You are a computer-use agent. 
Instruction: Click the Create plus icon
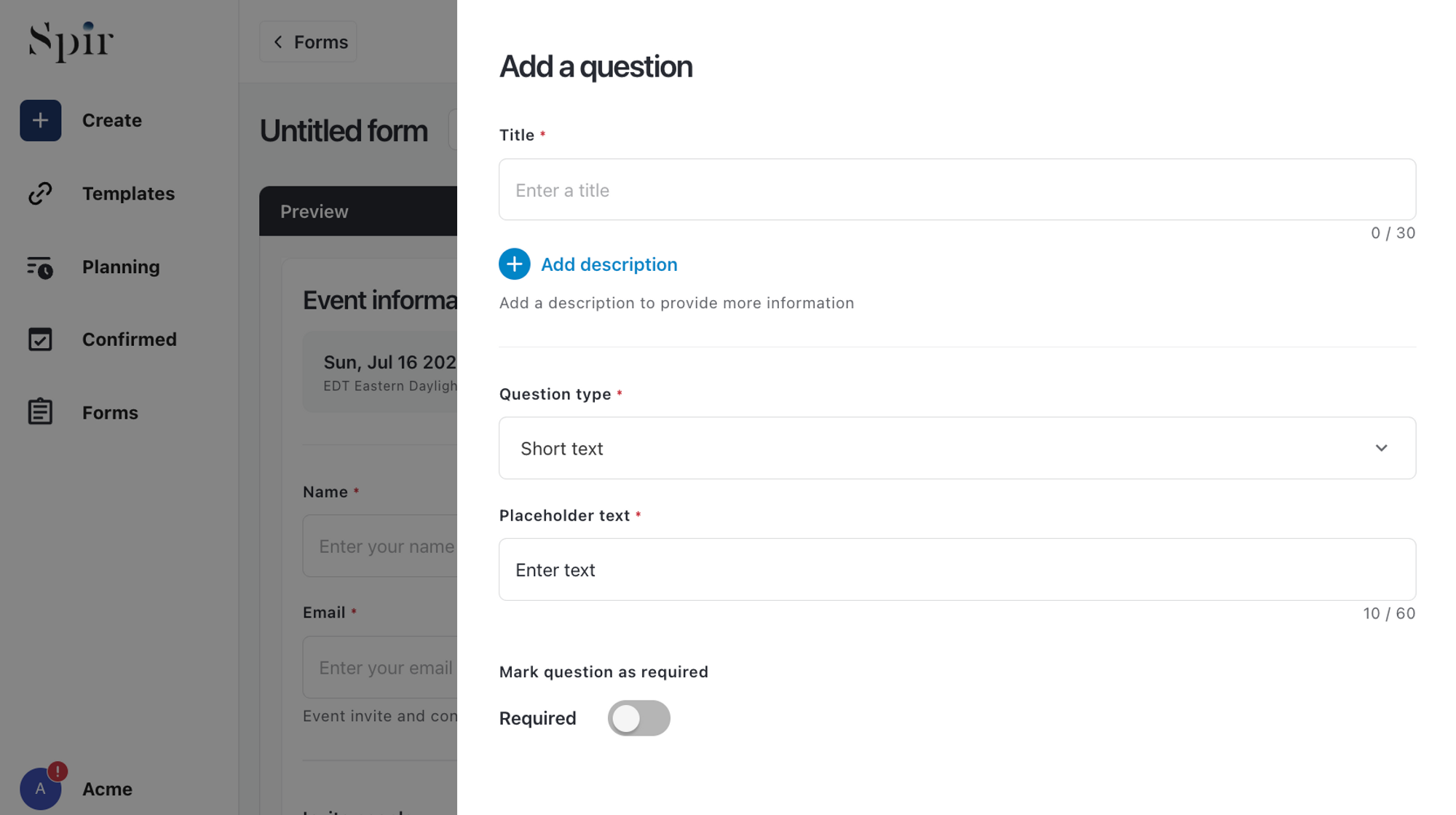pyautogui.click(x=40, y=120)
